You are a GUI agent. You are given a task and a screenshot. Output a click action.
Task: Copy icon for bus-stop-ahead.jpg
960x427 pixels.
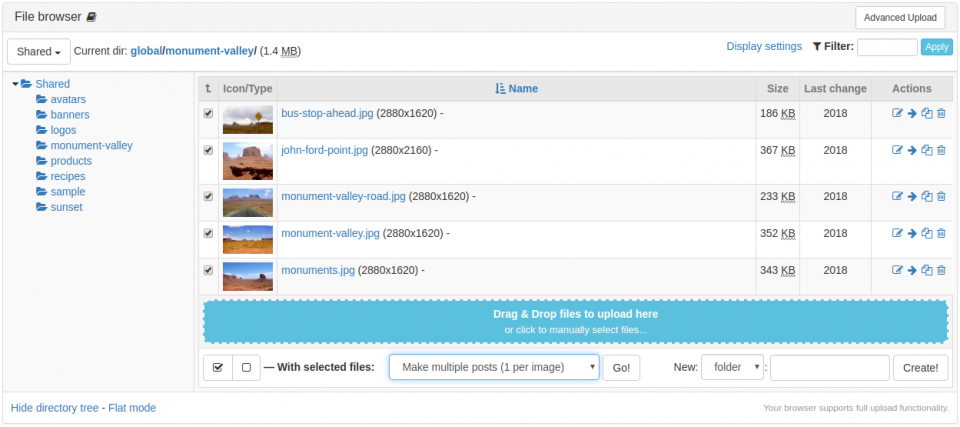pyautogui.click(x=927, y=113)
